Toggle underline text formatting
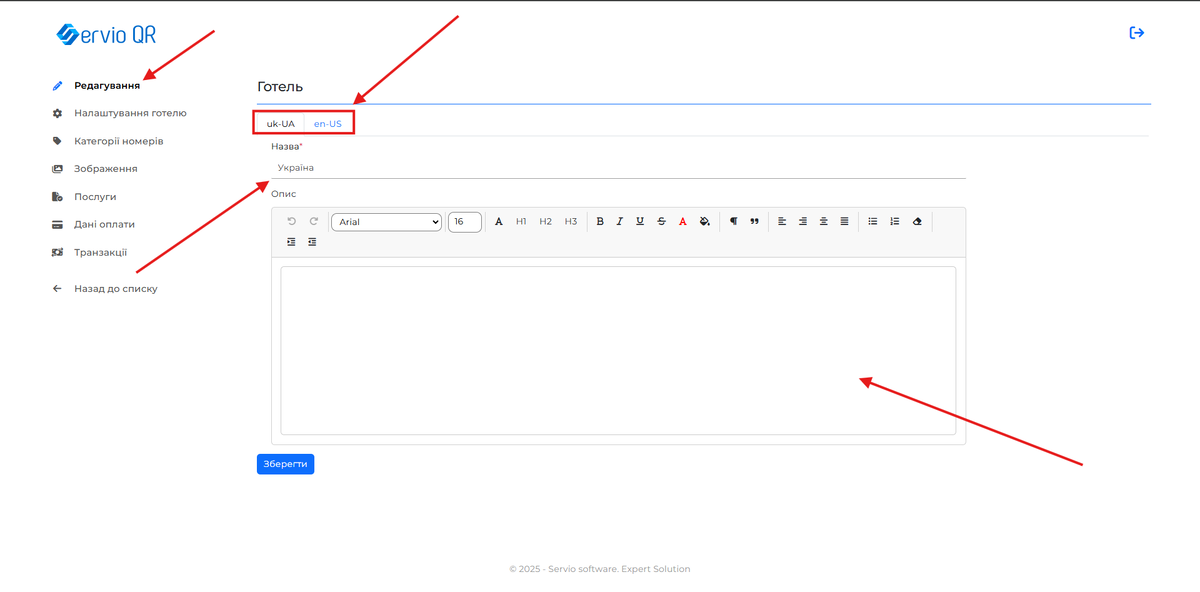 pos(640,222)
